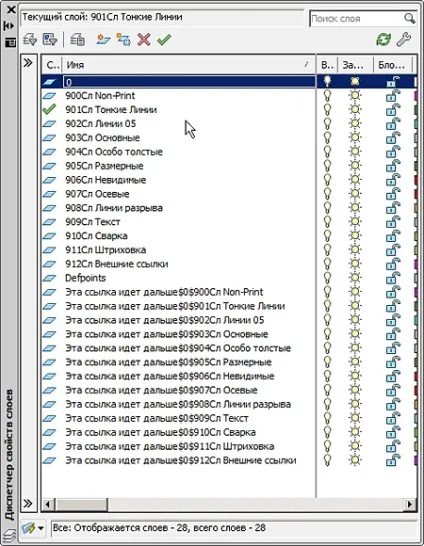Select the Defpoints layer row

point(178,278)
